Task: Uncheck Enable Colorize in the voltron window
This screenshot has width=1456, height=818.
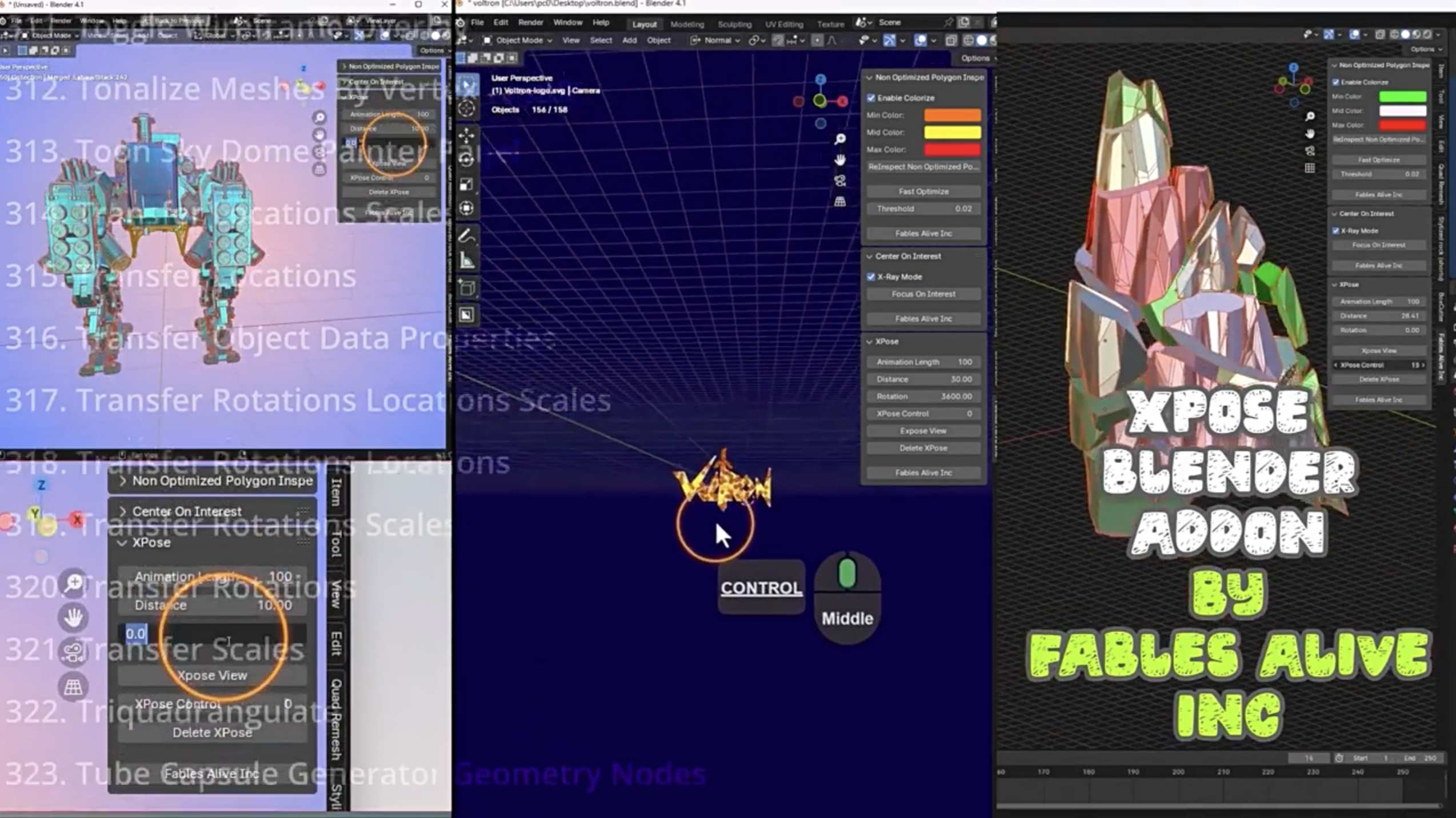Action: [871, 98]
